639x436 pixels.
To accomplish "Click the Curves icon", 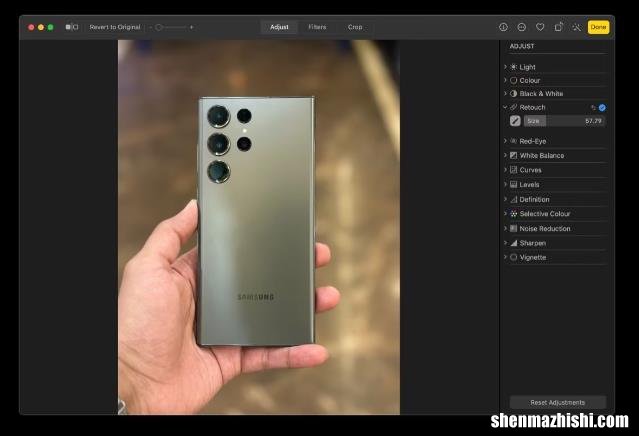I will click(513, 170).
